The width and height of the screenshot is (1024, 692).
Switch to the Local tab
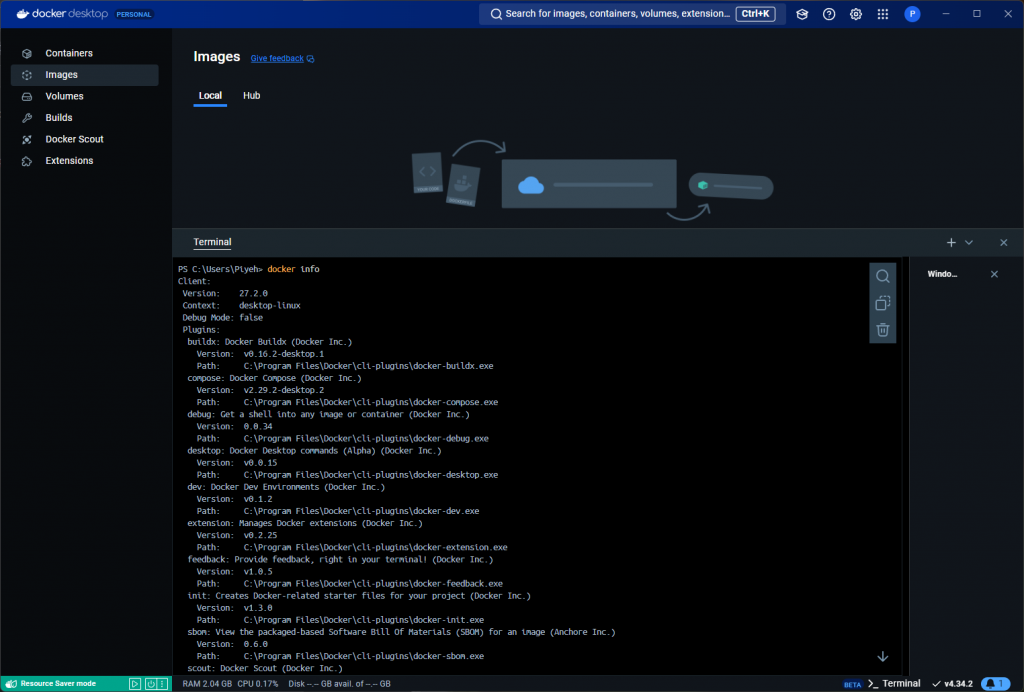click(210, 96)
